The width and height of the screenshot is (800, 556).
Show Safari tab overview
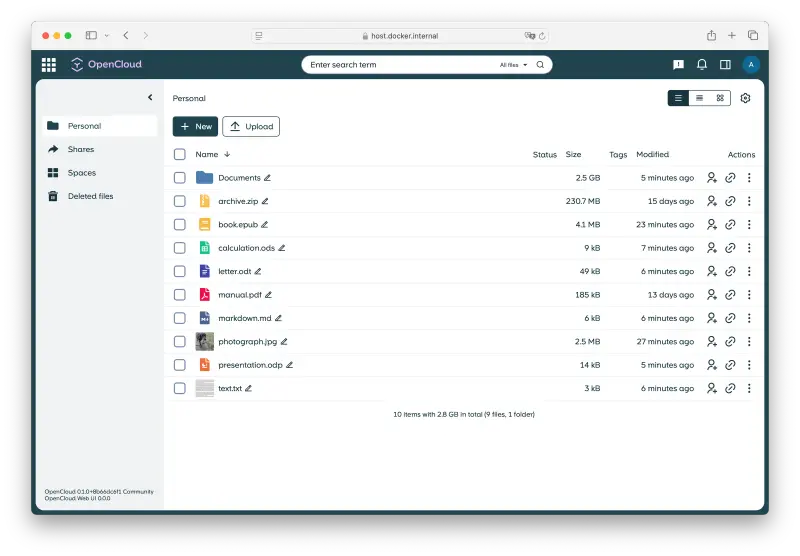click(x=753, y=35)
